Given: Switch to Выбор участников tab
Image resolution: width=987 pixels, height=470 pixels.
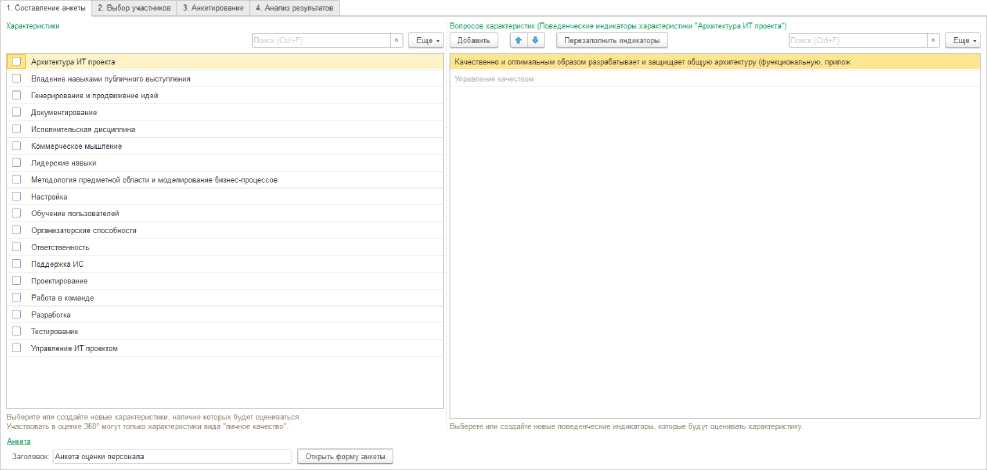Looking at the screenshot, I should [134, 7].
